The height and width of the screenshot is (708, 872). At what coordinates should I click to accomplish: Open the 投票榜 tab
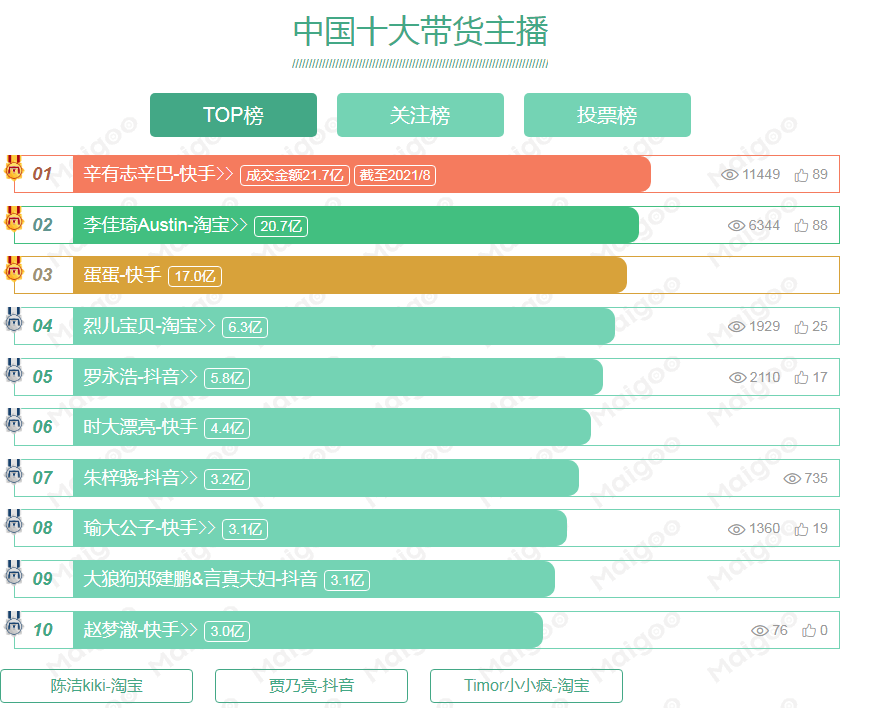tap(607, 115)
